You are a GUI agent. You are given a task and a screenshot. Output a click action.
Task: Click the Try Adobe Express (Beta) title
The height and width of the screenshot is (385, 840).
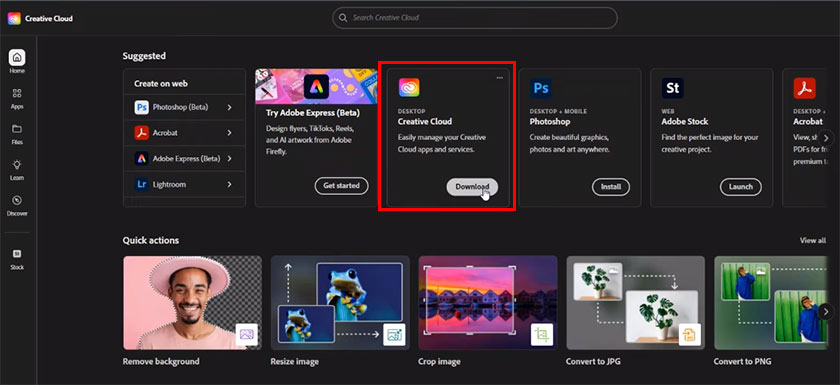[x=313, y=113]
